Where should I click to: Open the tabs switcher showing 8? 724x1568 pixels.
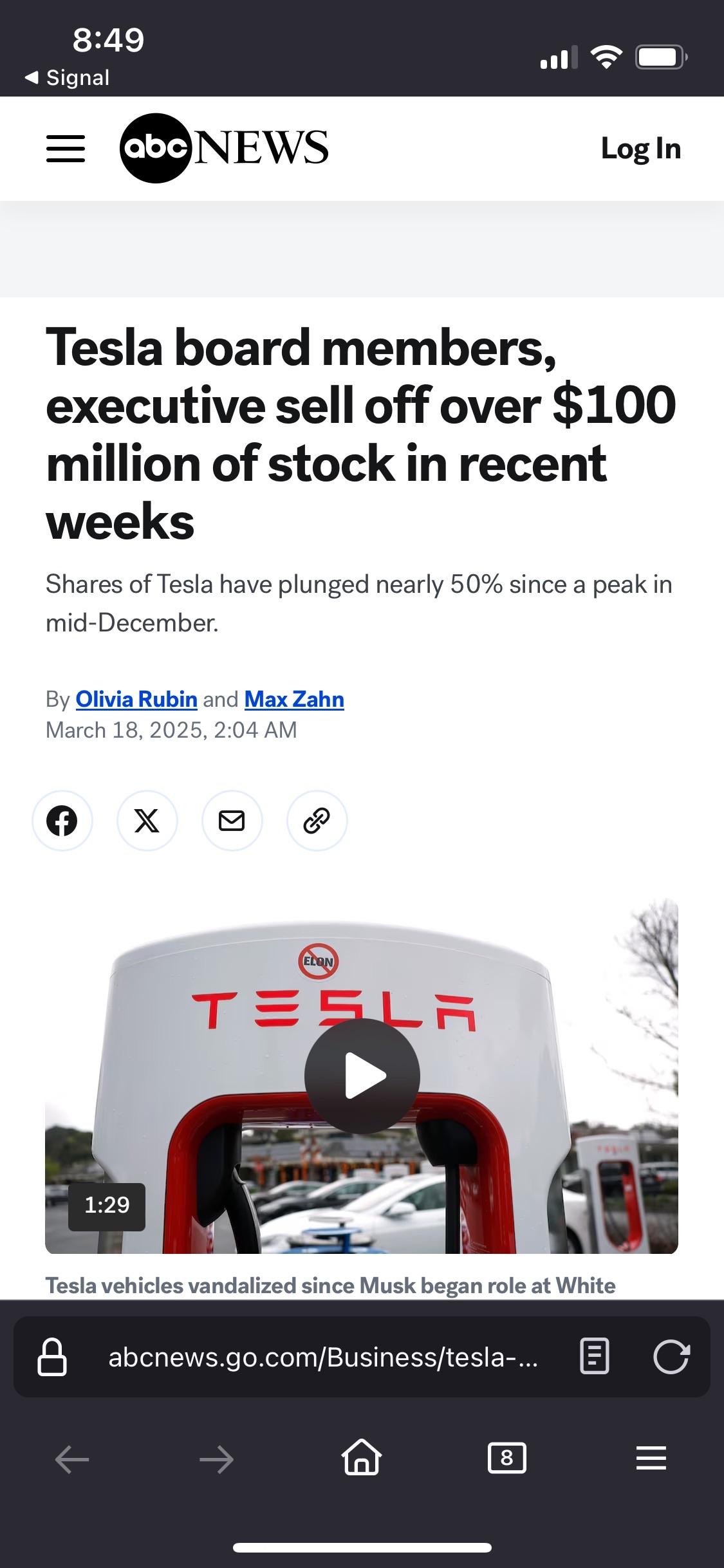click(x=506, y=1458)
